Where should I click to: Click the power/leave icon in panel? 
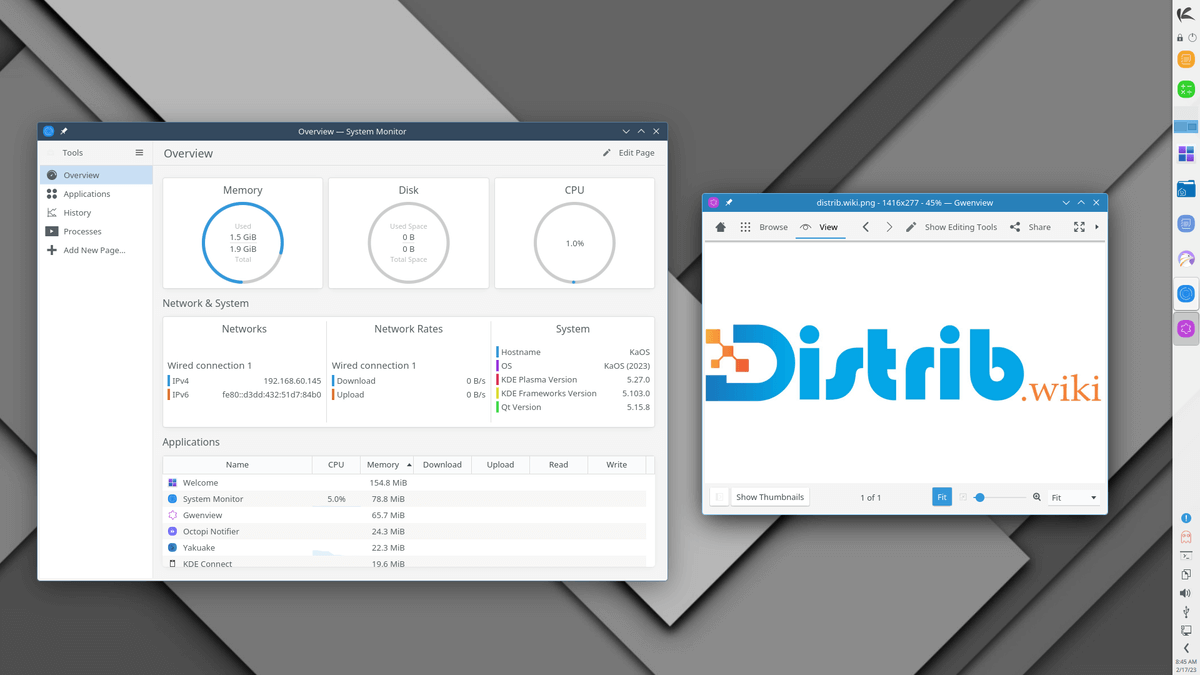pos(1192,38)
